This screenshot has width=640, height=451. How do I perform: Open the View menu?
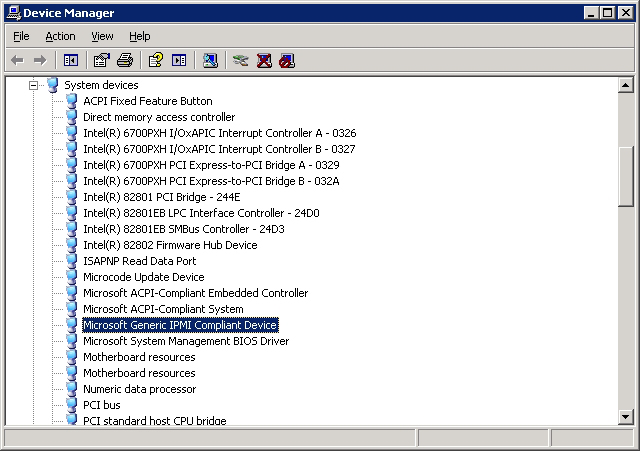(x=102, y=36)
